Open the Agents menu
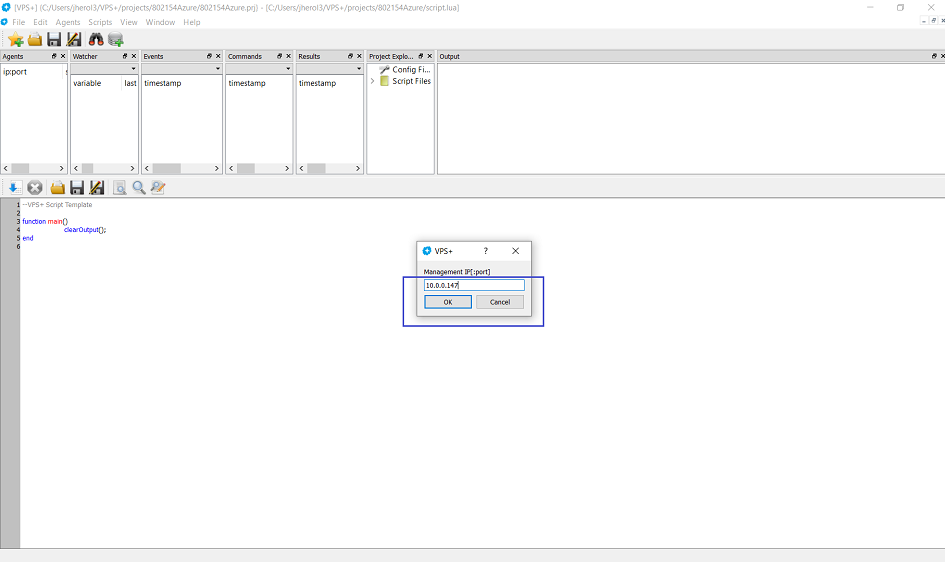The height and width of the screenshot is (562, 945). coord(68,22)
